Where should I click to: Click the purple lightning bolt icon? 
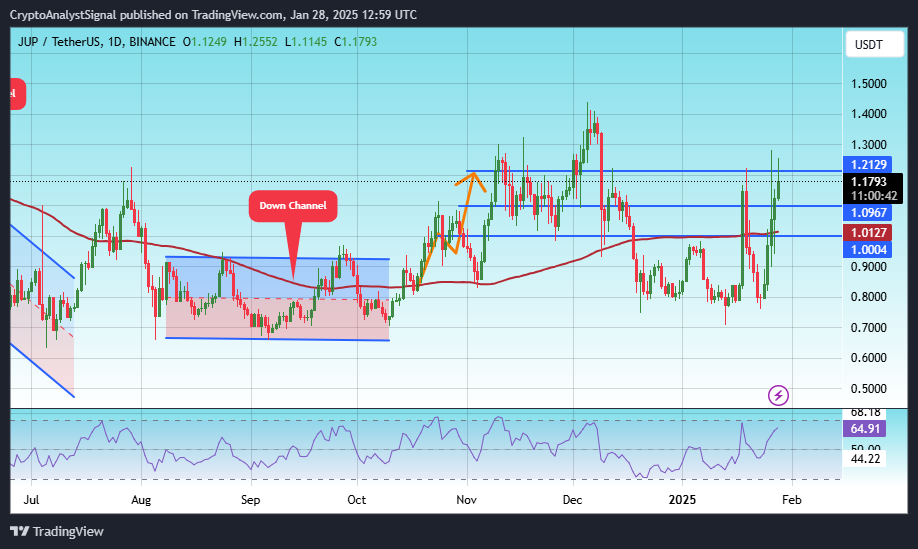778,396
